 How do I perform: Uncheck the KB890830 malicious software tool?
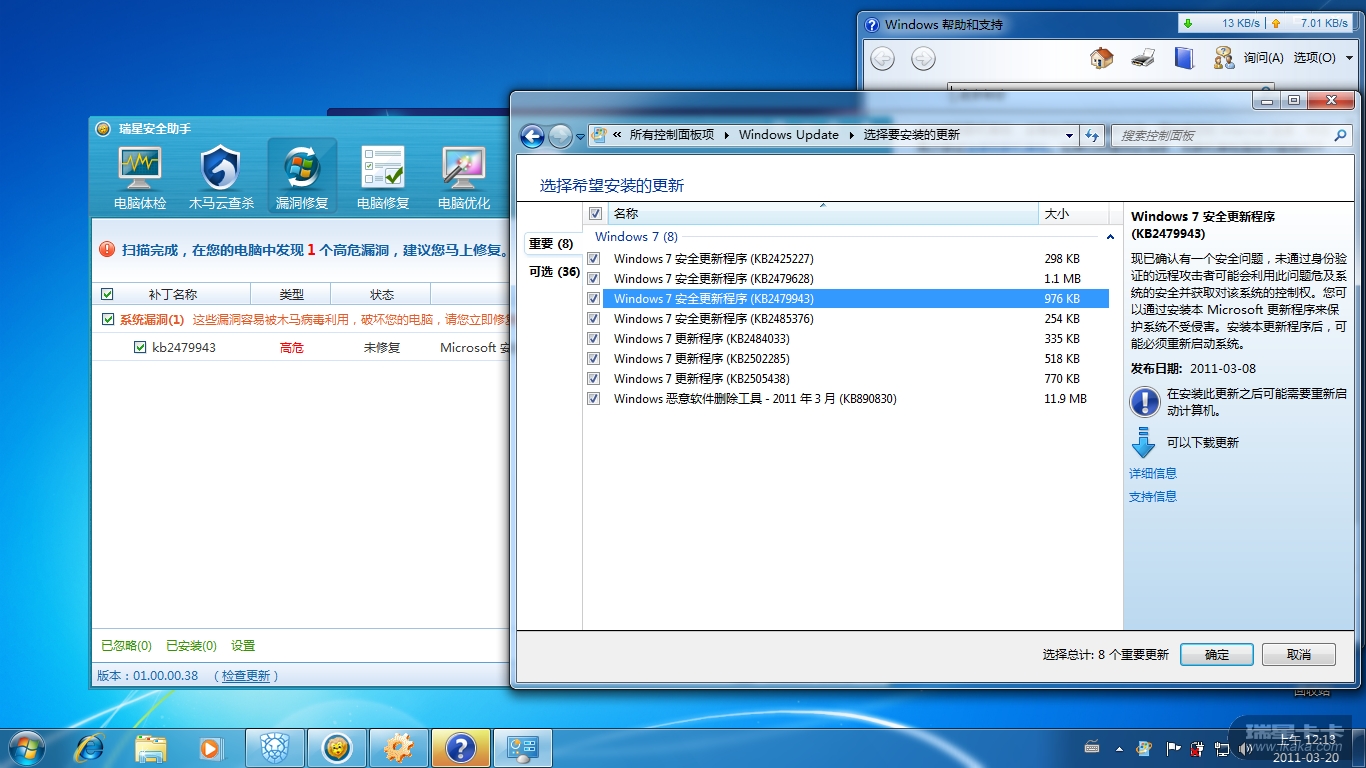click(x=594, y=399)
